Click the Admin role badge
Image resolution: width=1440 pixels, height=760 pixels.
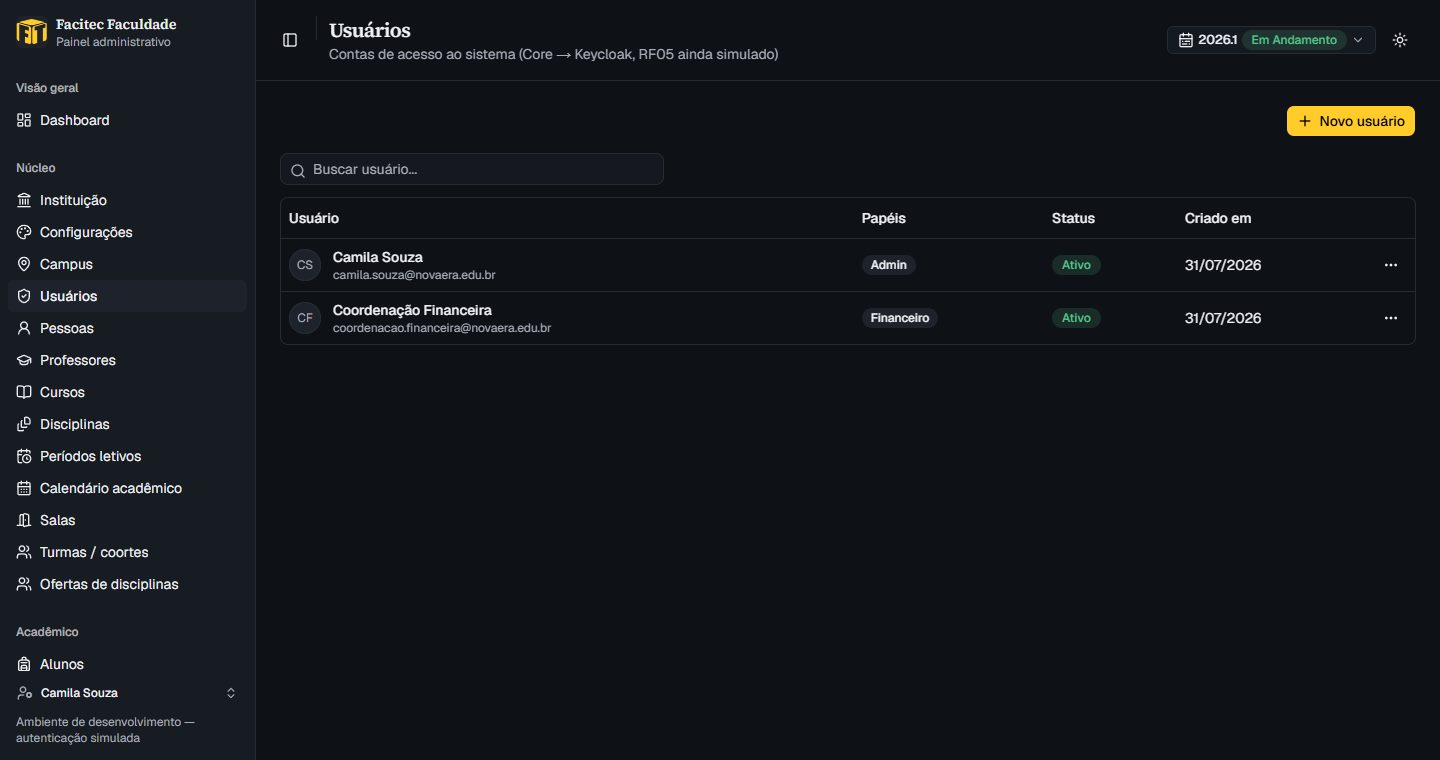point(889,265)
